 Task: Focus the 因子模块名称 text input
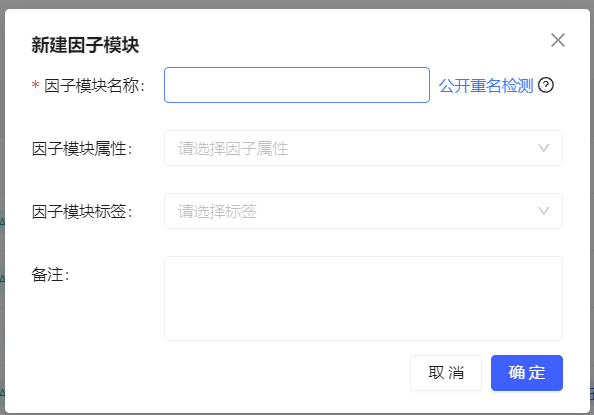[297, 85]
